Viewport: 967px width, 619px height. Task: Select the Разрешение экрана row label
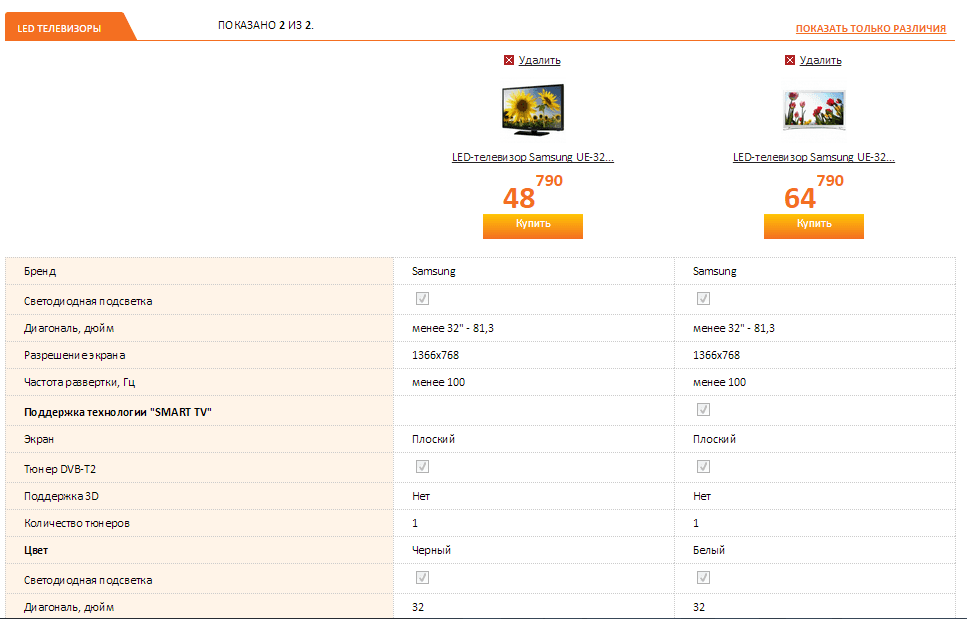point(75,355)
